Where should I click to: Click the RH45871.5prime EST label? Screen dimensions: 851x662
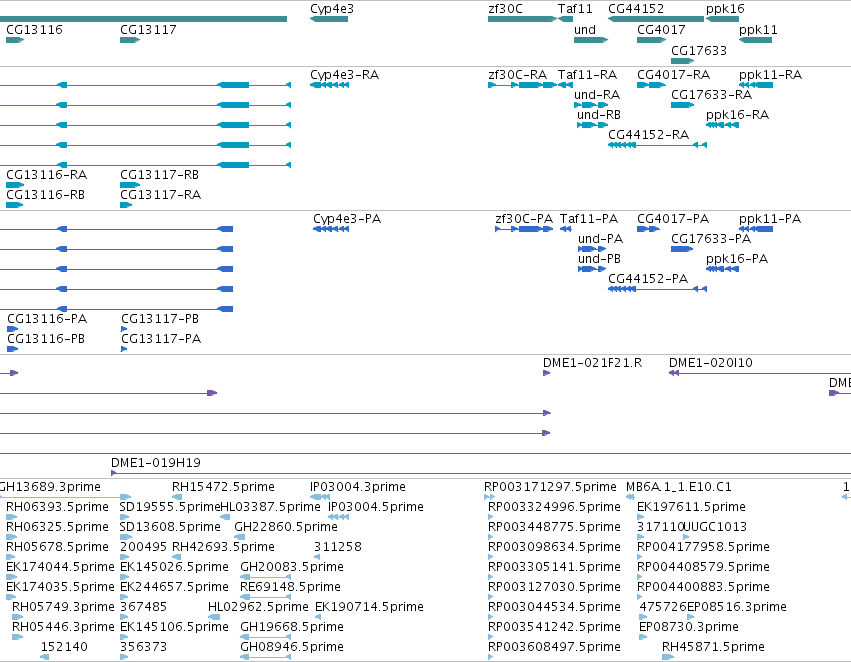coord(713,647)
